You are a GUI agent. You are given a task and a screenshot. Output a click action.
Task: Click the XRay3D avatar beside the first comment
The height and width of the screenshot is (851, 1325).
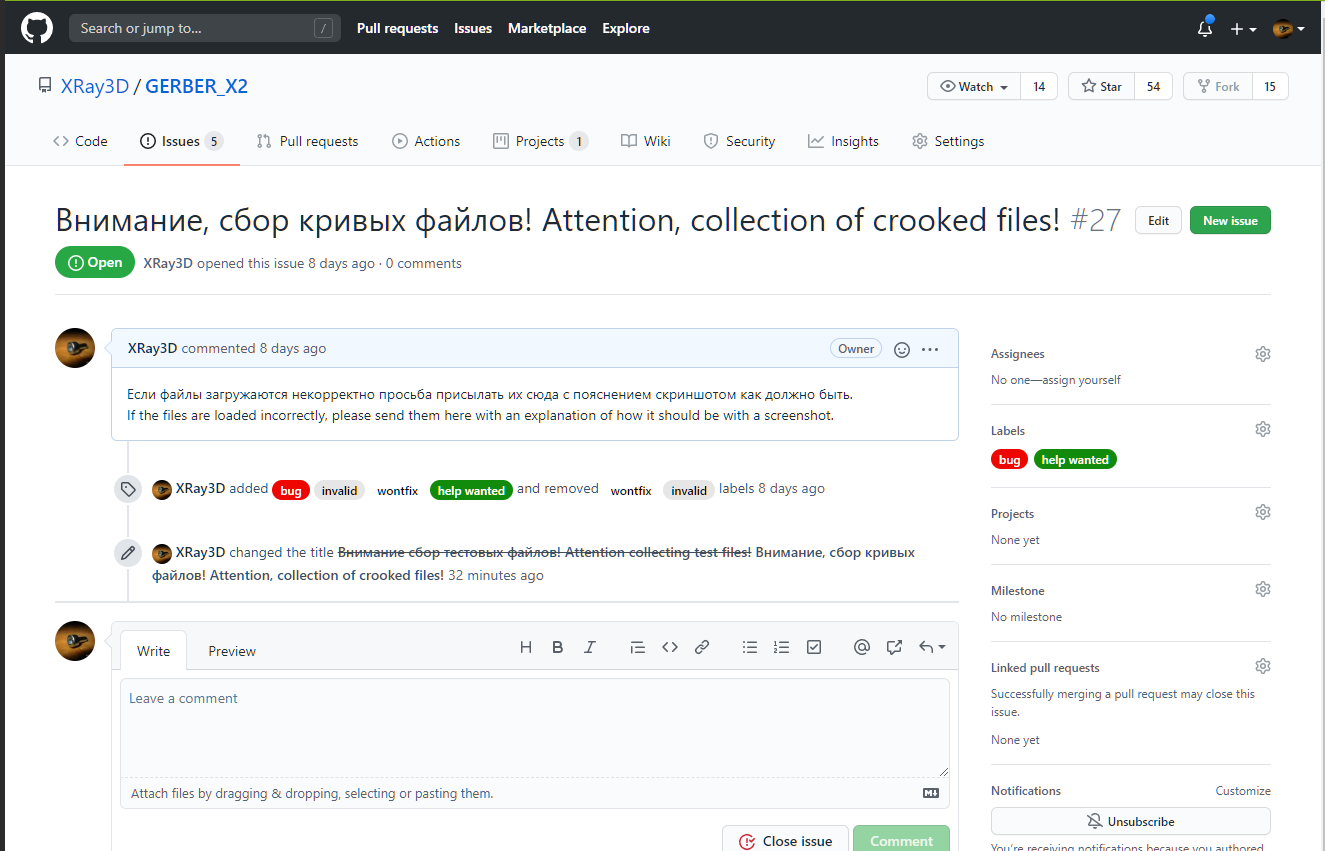[75, 348]
